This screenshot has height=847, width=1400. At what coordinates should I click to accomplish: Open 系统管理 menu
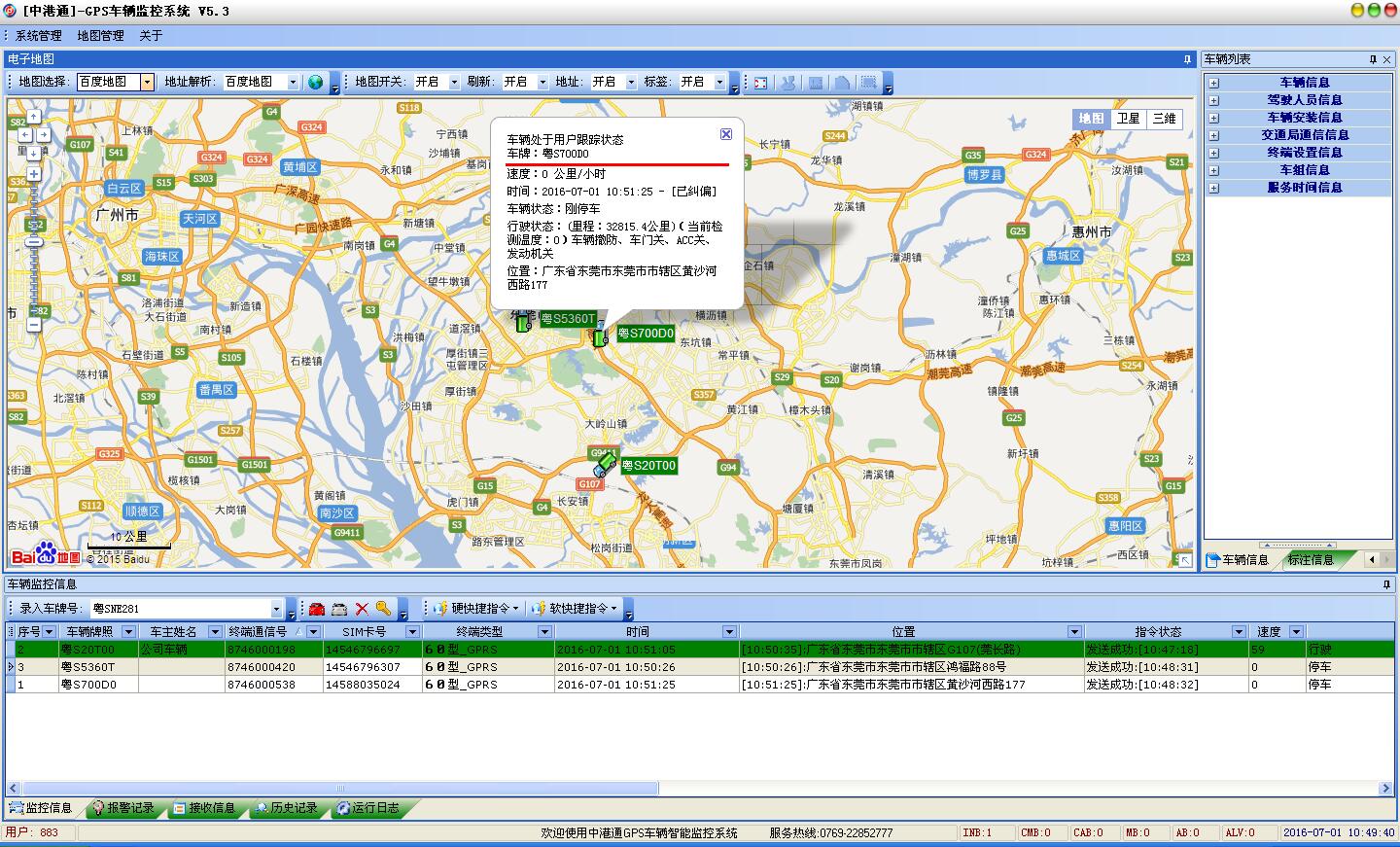38,36
